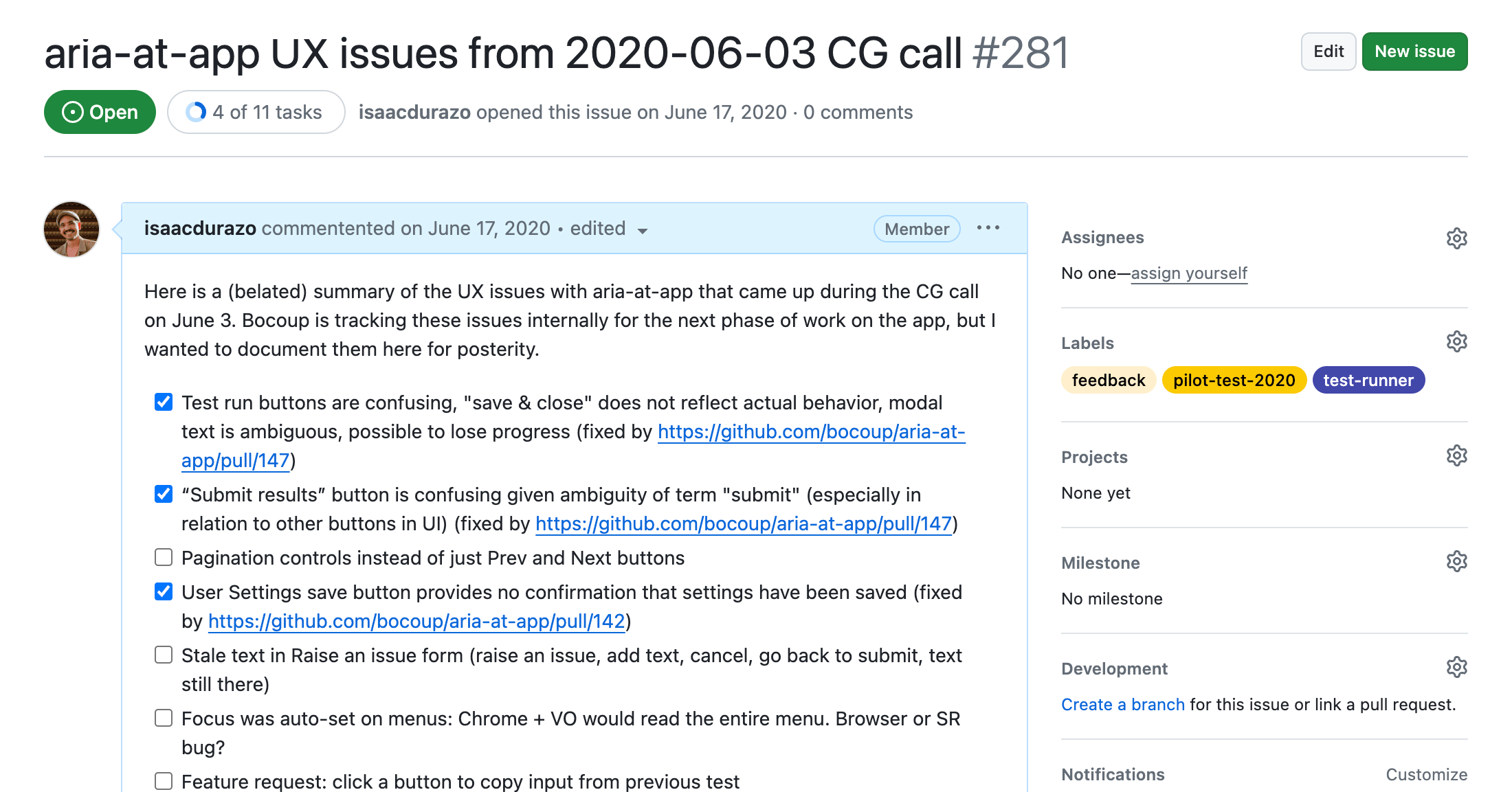The width and height of the screenshot is (1512, 792).
Task: Open the Labels settings gear
Action: [x=1457, y=341]
